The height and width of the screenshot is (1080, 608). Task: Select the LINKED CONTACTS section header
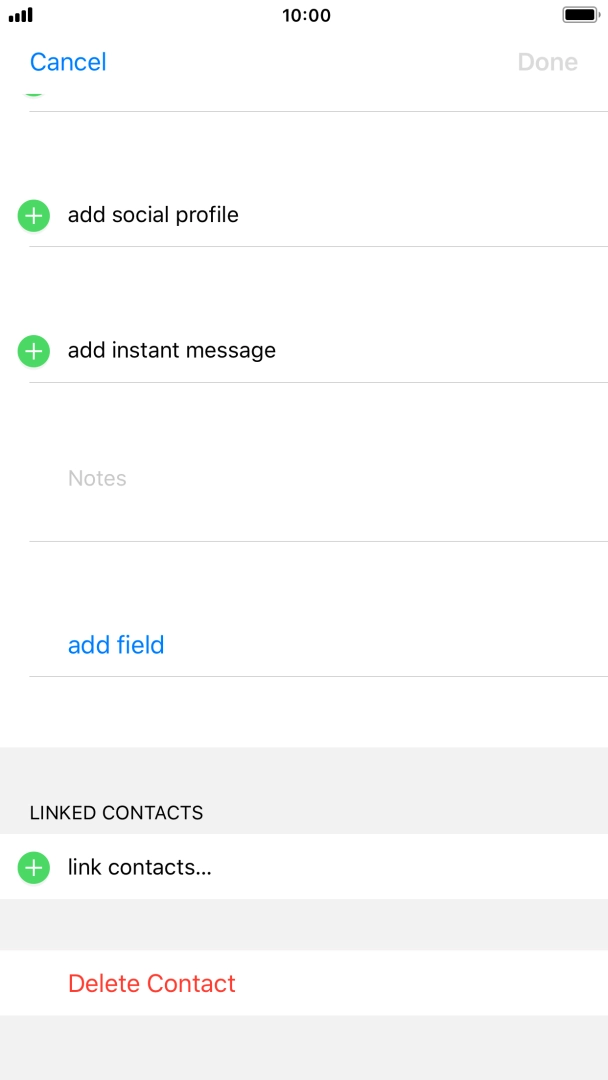115,812
